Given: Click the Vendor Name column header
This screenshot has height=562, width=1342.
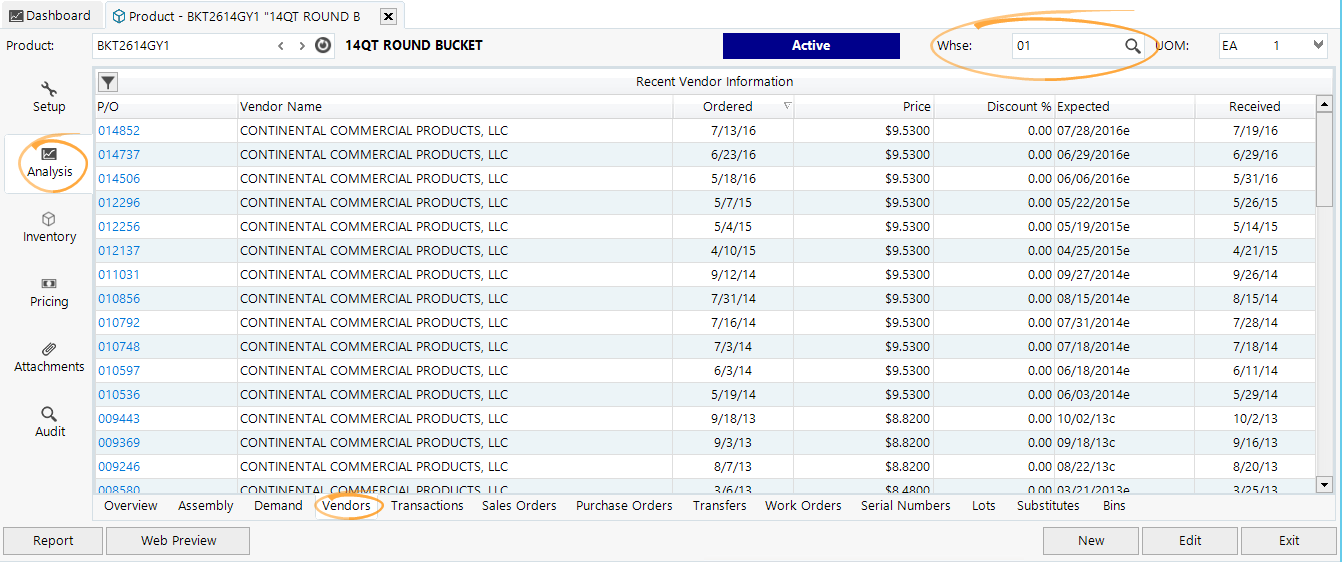Looking at the screenshot, I should (x=455, y=106).
